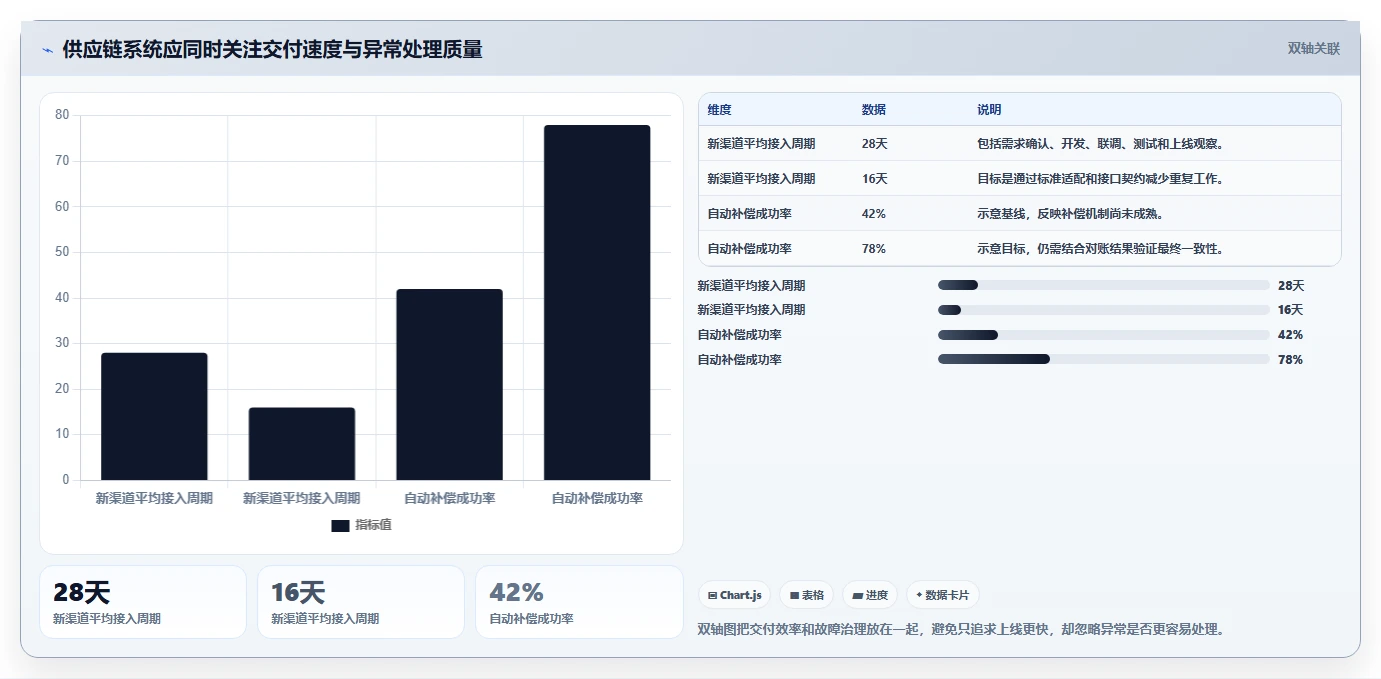The width and height of the screenshot is (1381, 679).
Task: Click the y-axis label 0
Action: (66, 480)
